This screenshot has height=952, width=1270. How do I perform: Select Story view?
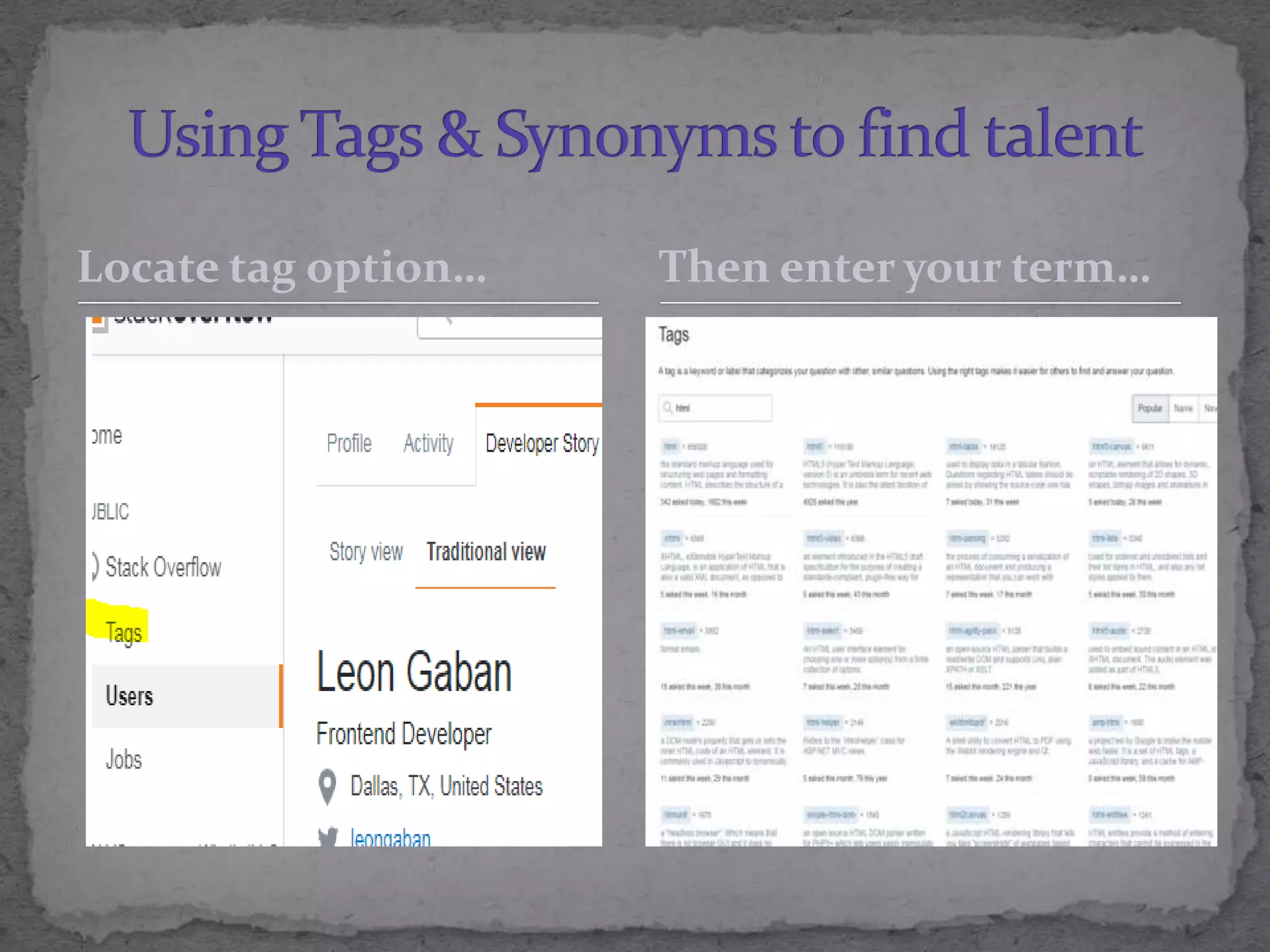pyautogui.click(x=366, y=551)
